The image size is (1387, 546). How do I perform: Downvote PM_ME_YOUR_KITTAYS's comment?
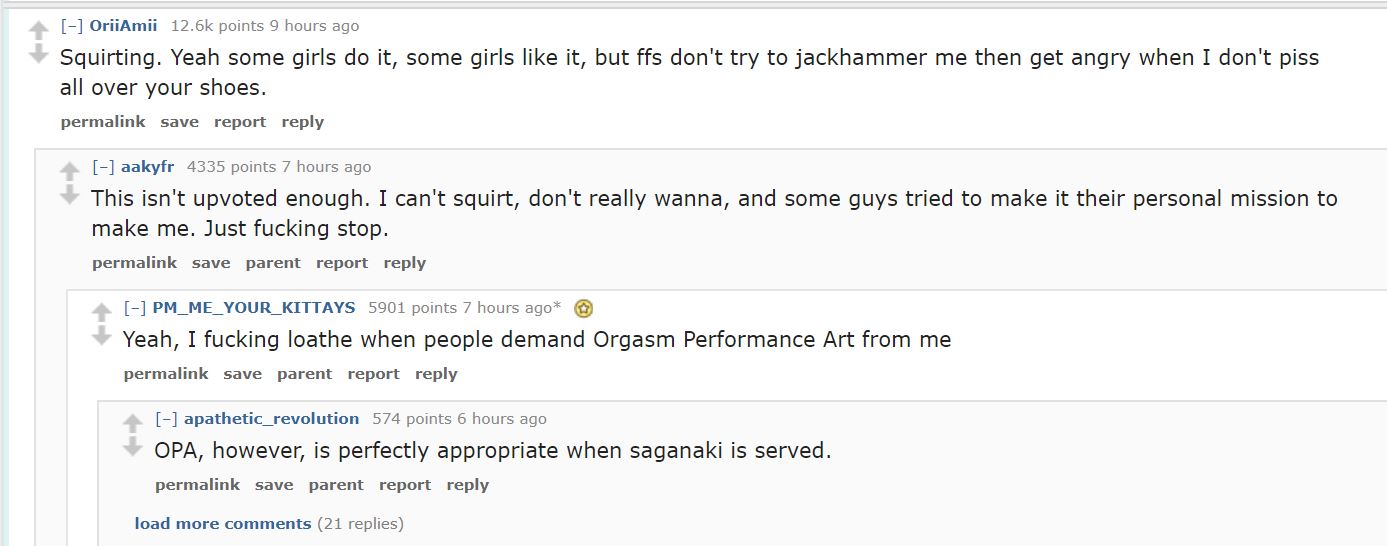(x=101, y=336)
